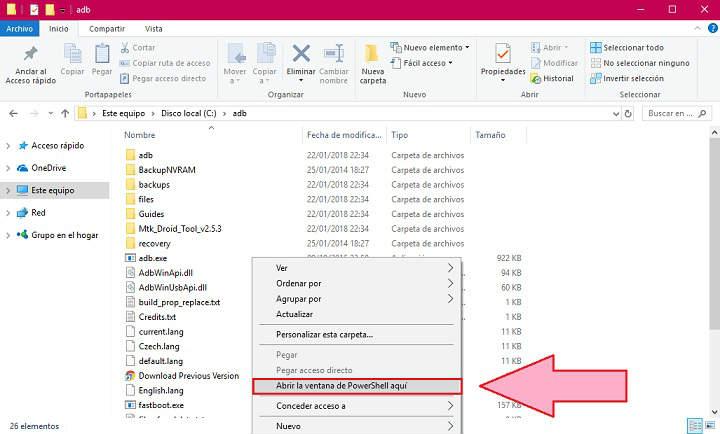
Task: Open Agrupar por in context menu
Action: point(357,299)
